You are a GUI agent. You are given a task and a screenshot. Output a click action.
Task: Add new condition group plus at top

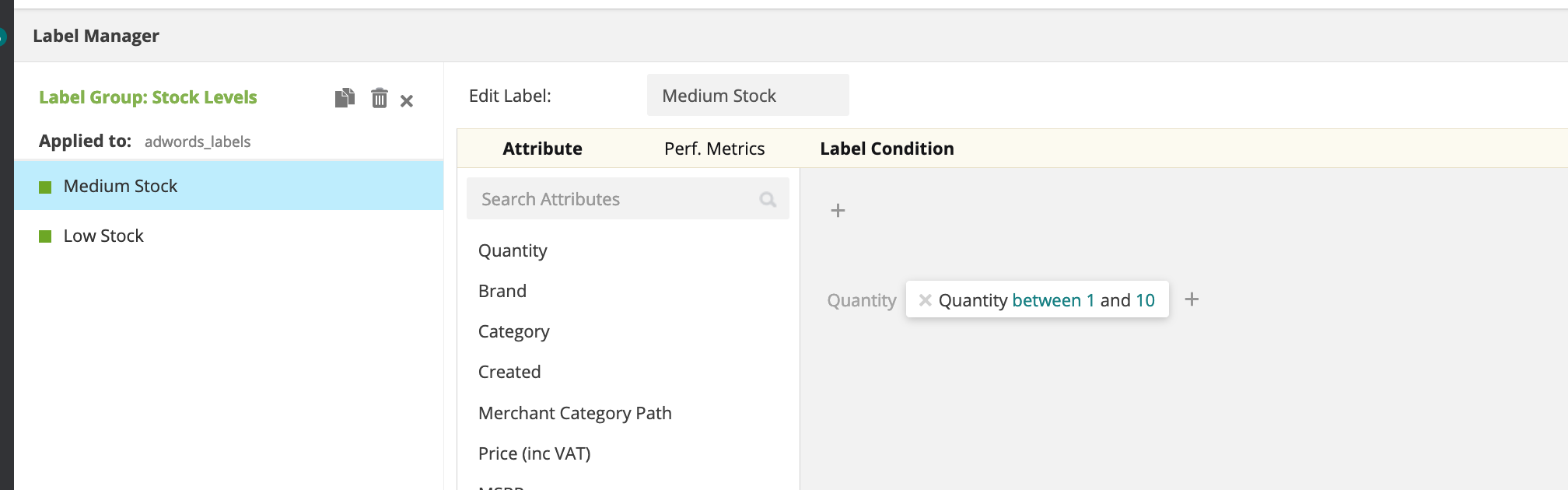838,211
